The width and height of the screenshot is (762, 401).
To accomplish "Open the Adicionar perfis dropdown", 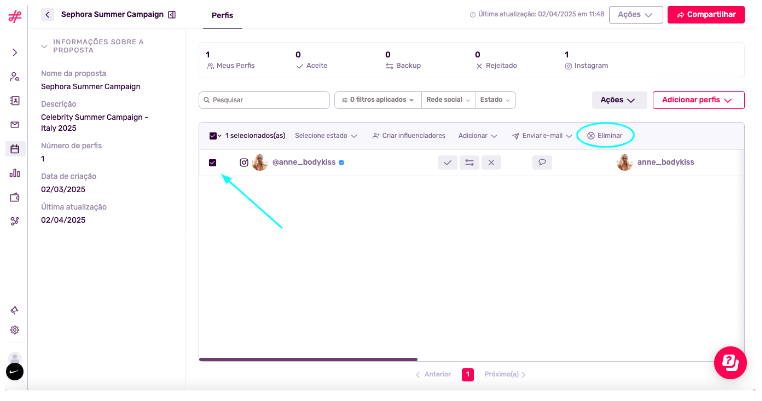I will [698, 100].
